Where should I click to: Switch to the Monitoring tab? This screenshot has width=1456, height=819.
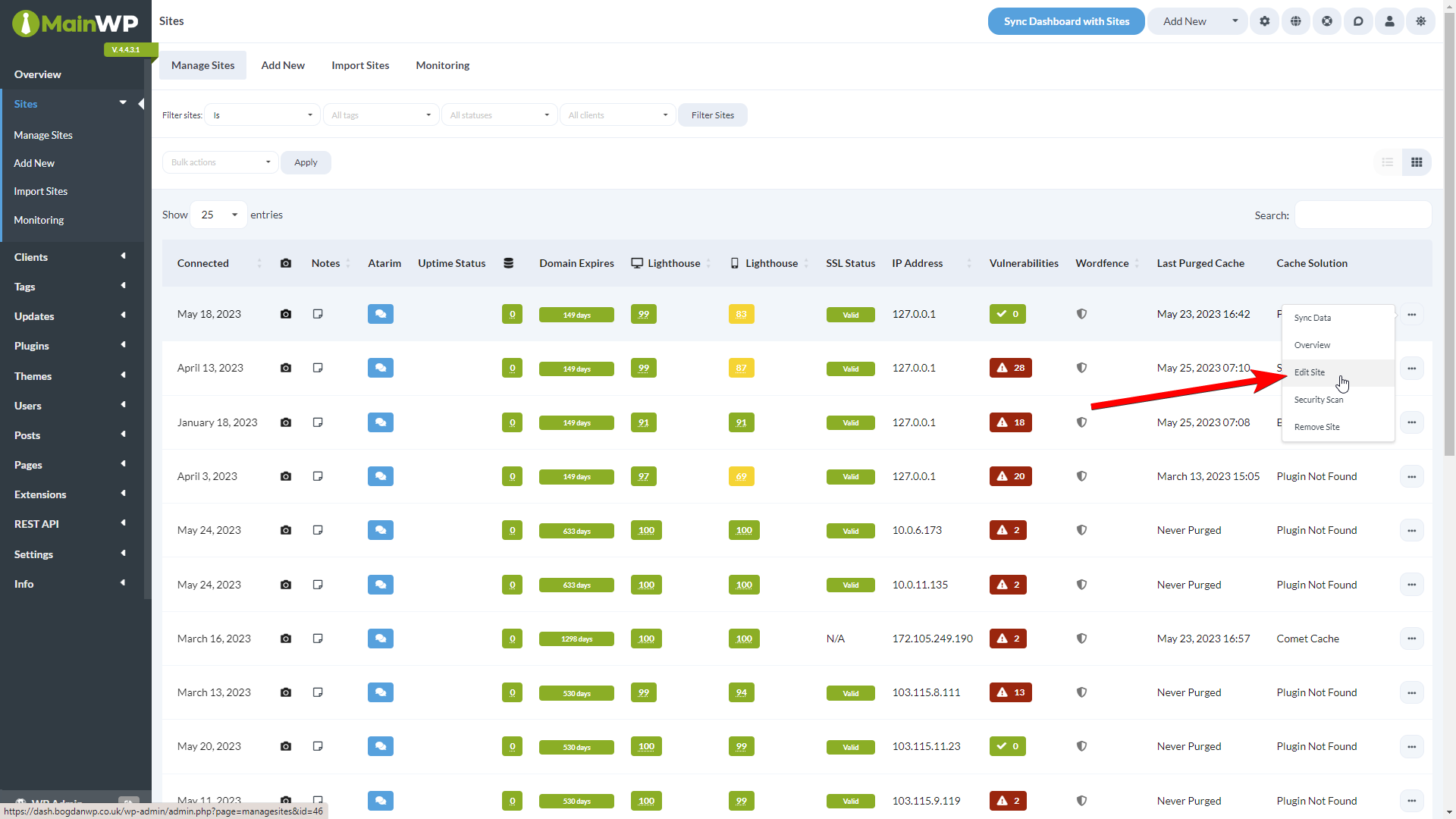442,65
